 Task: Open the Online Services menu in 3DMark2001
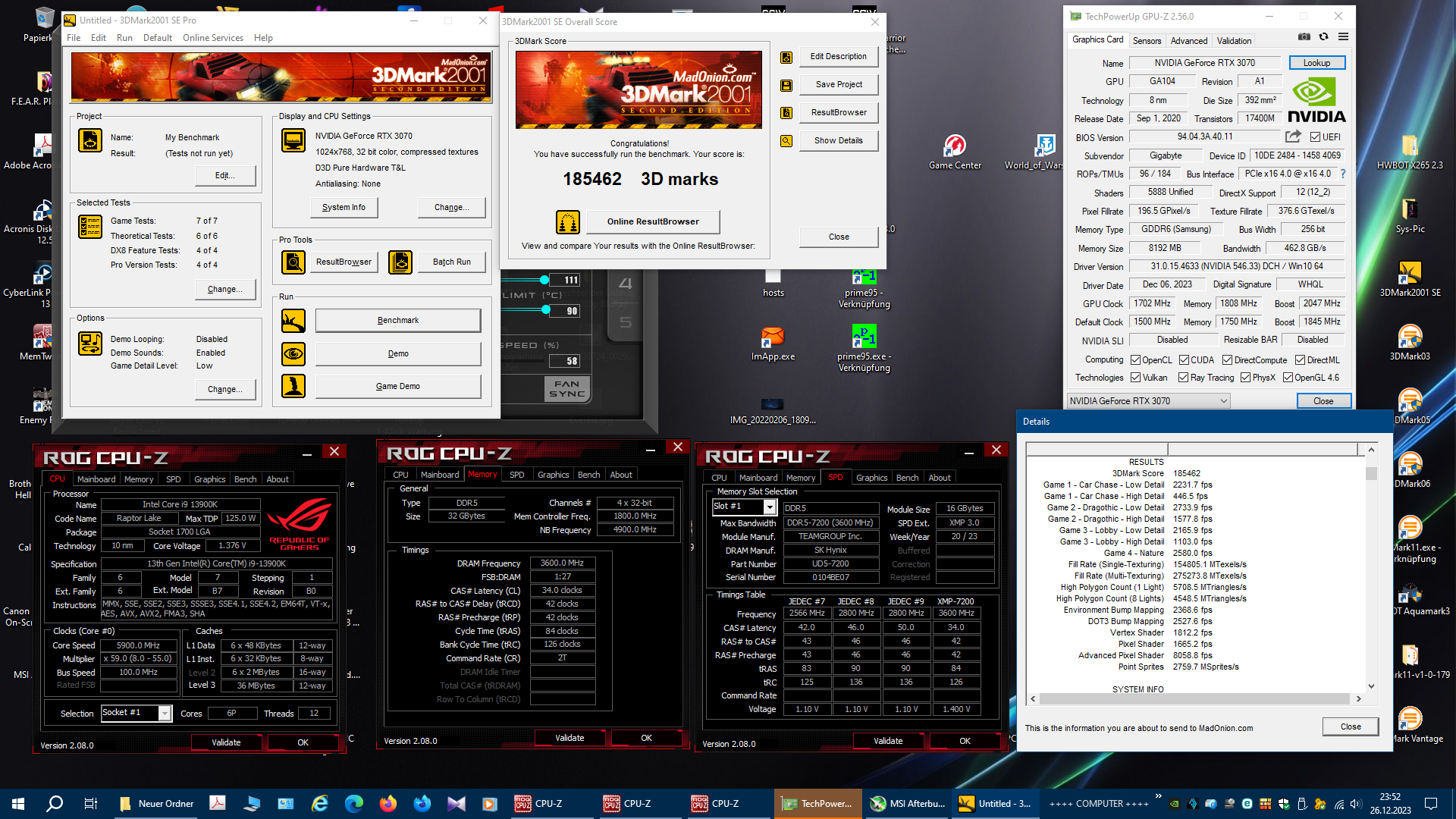[x=213, y=38]
